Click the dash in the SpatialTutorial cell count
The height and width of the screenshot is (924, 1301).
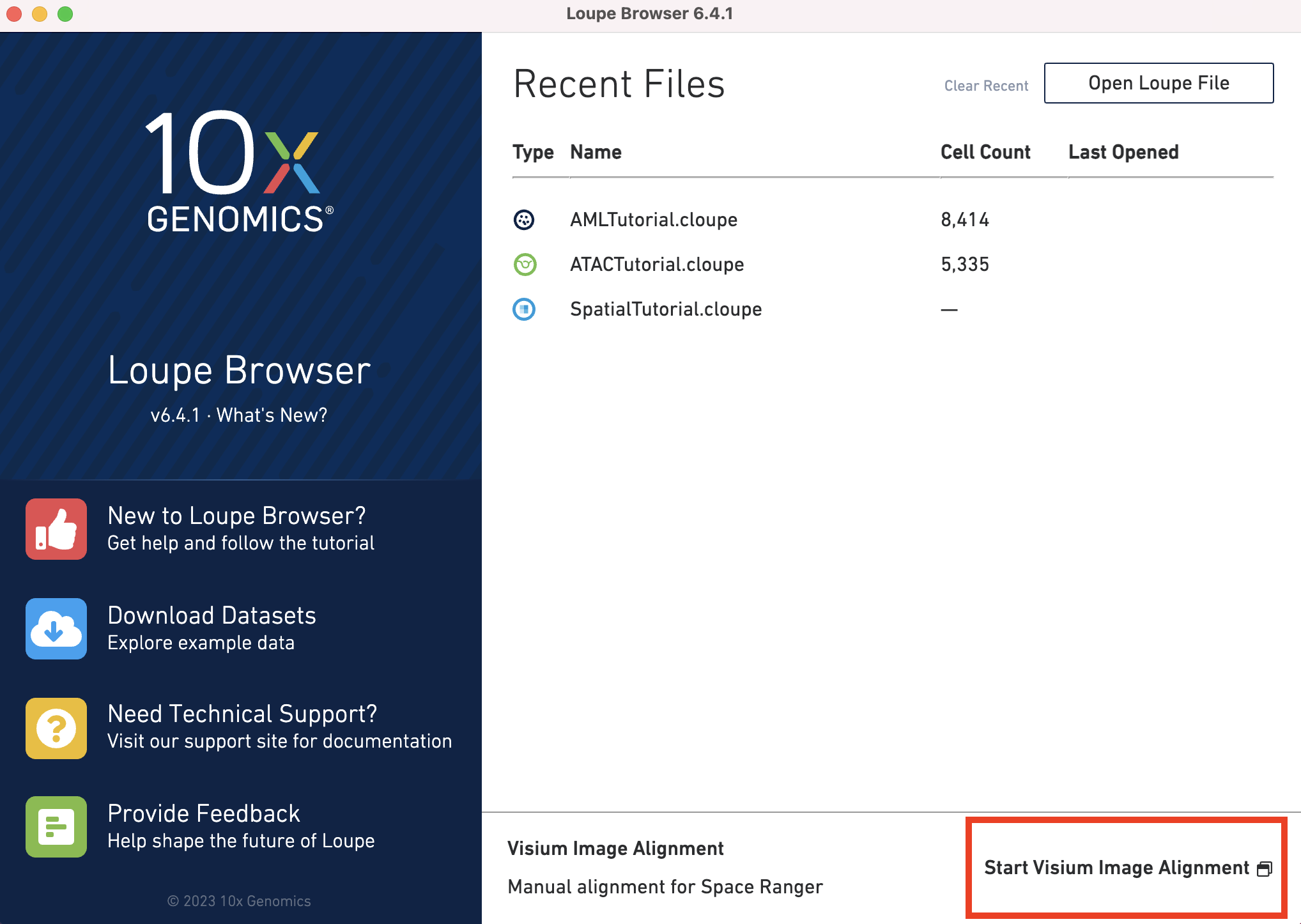(x=949, y=310)
